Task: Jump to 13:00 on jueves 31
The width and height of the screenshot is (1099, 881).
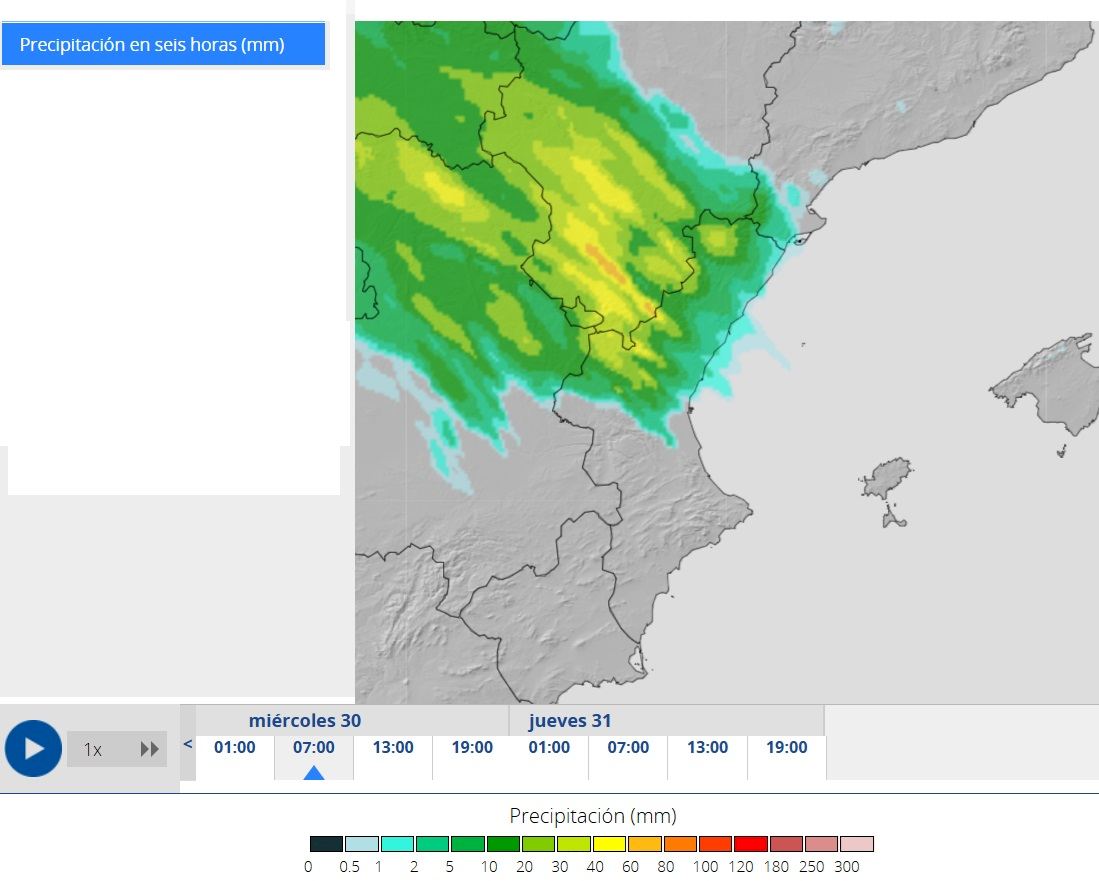Action: point(707,748)
